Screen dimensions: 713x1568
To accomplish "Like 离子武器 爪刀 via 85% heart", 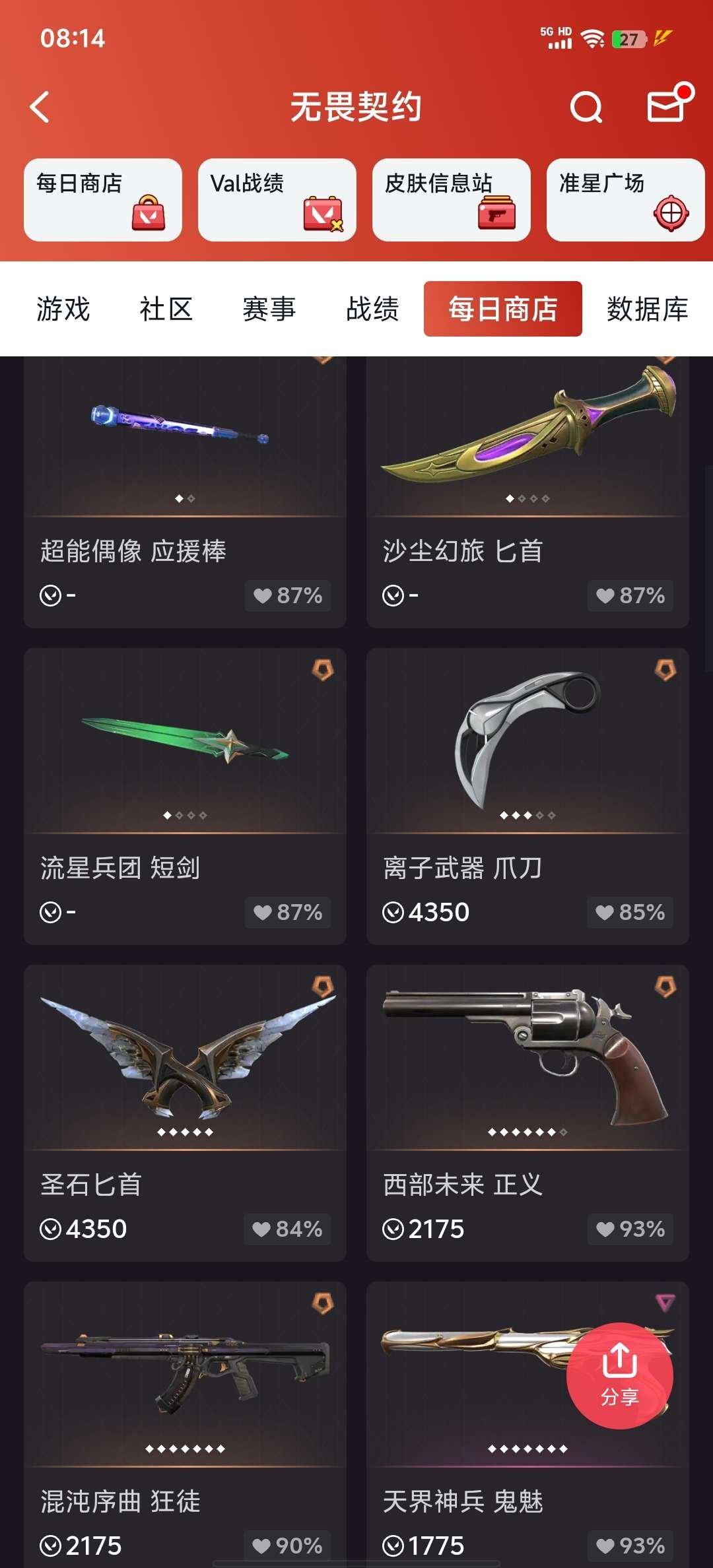I will (630, 912).
